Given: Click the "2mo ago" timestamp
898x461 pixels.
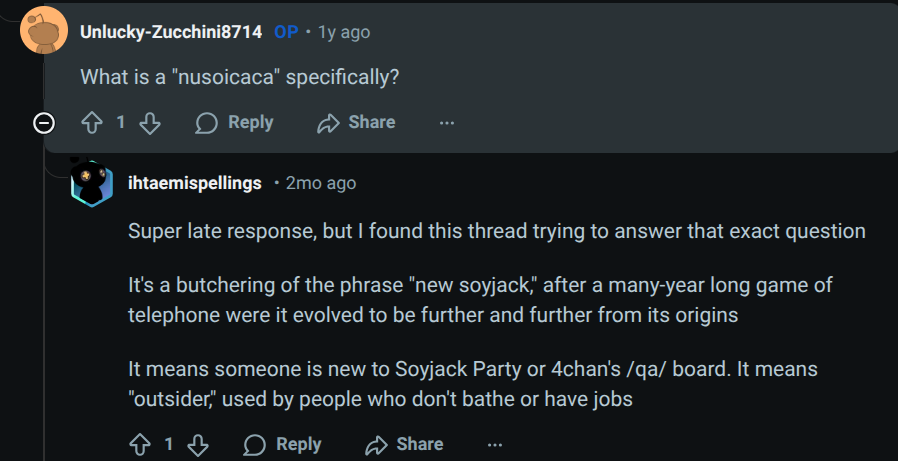Looking at the screenshot, I should 321,184.
